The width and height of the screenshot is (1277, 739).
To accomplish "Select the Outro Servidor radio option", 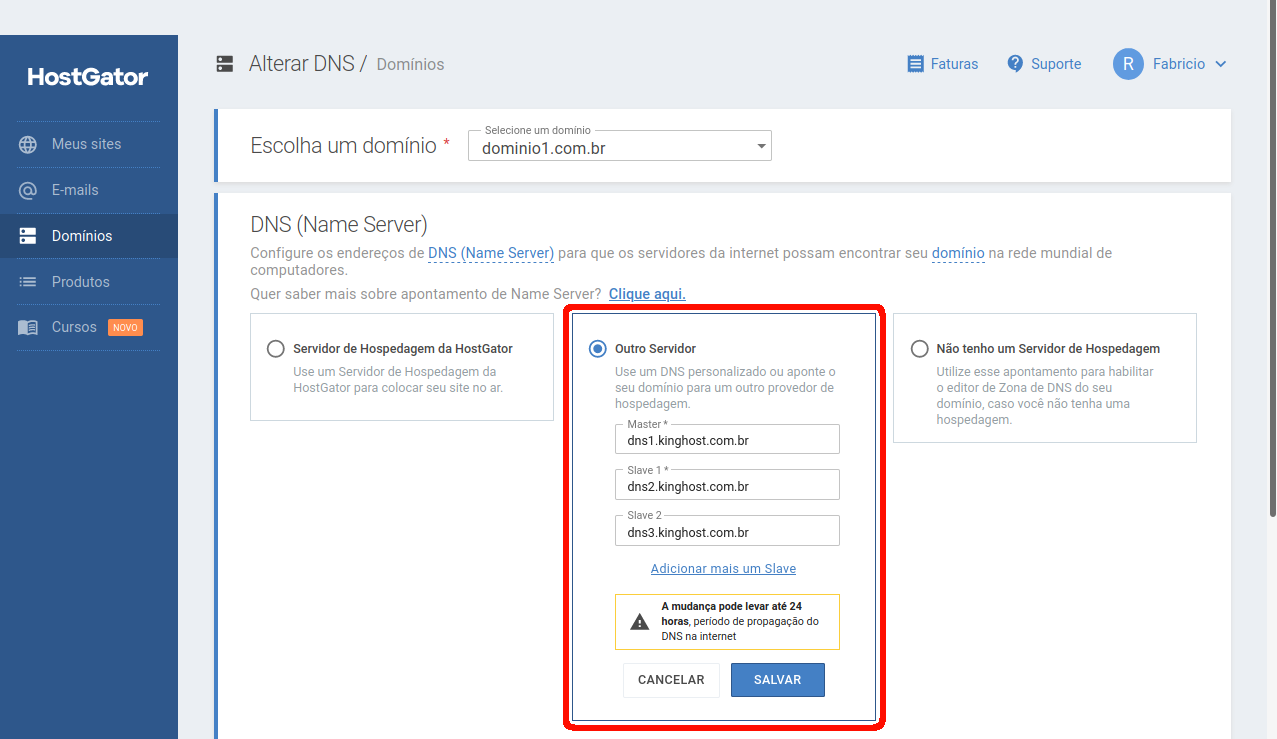I will click(597, 349).
